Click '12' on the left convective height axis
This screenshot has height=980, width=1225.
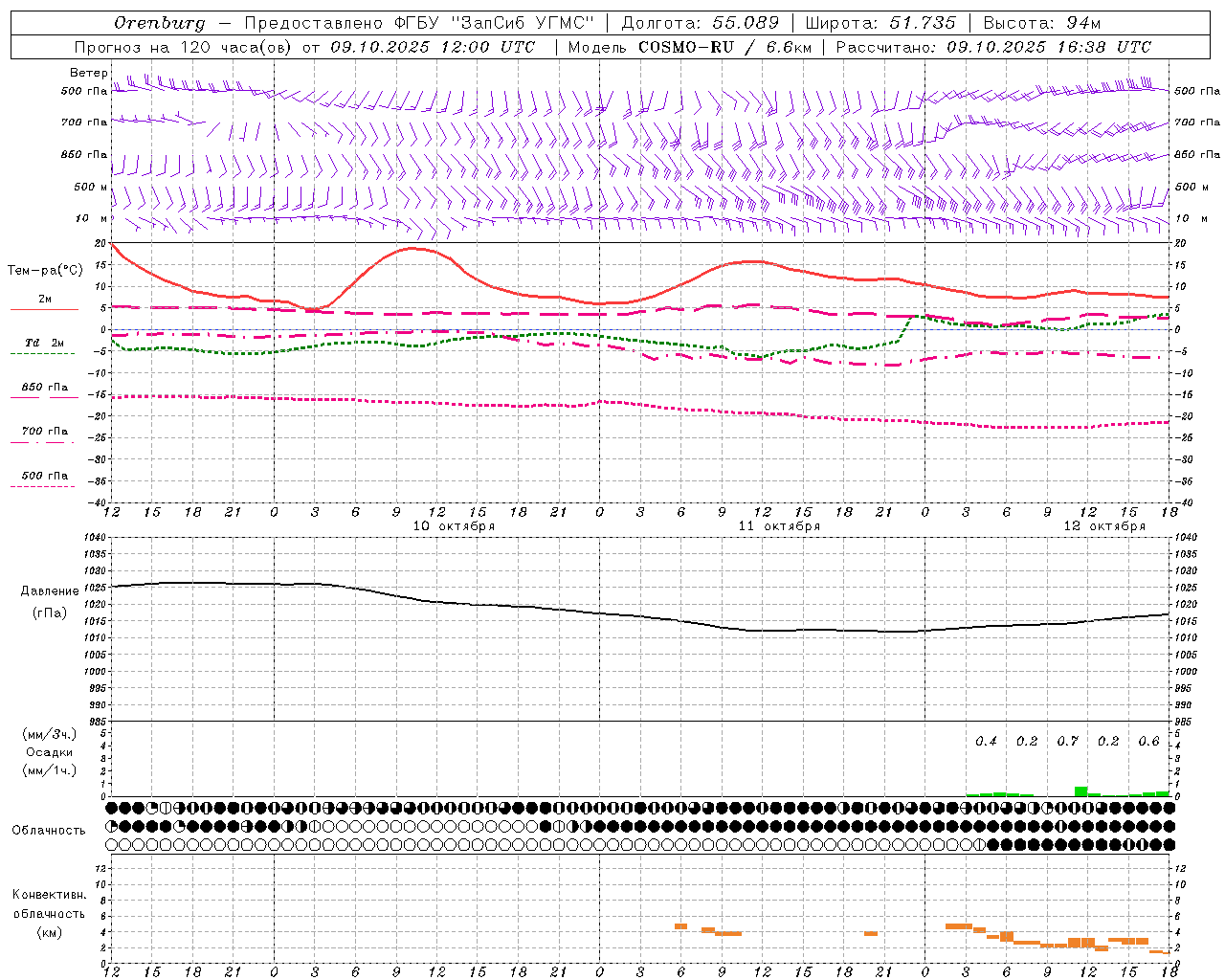(100, 868)
